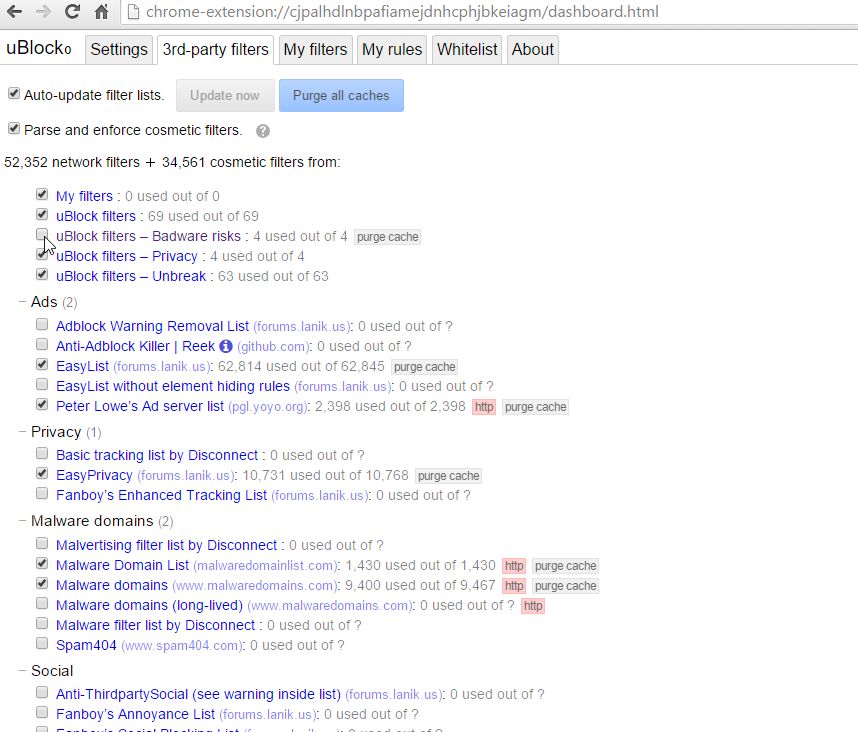Purge cache for EasyList
This screenshot has width=858, height=732.
click(425, 367)
